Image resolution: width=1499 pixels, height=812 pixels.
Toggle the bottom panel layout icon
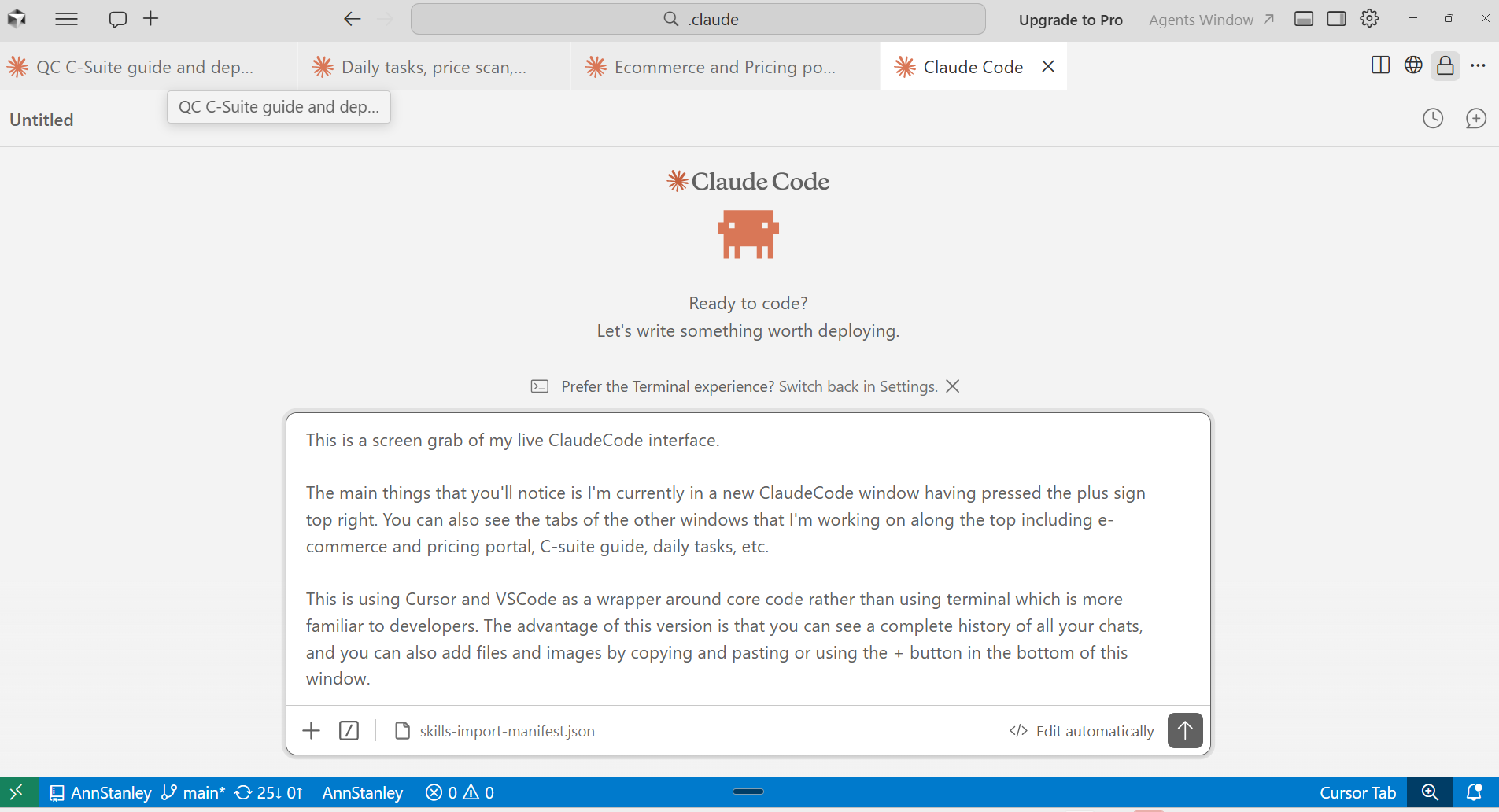pyautogui.click(x=1304, y=19)
